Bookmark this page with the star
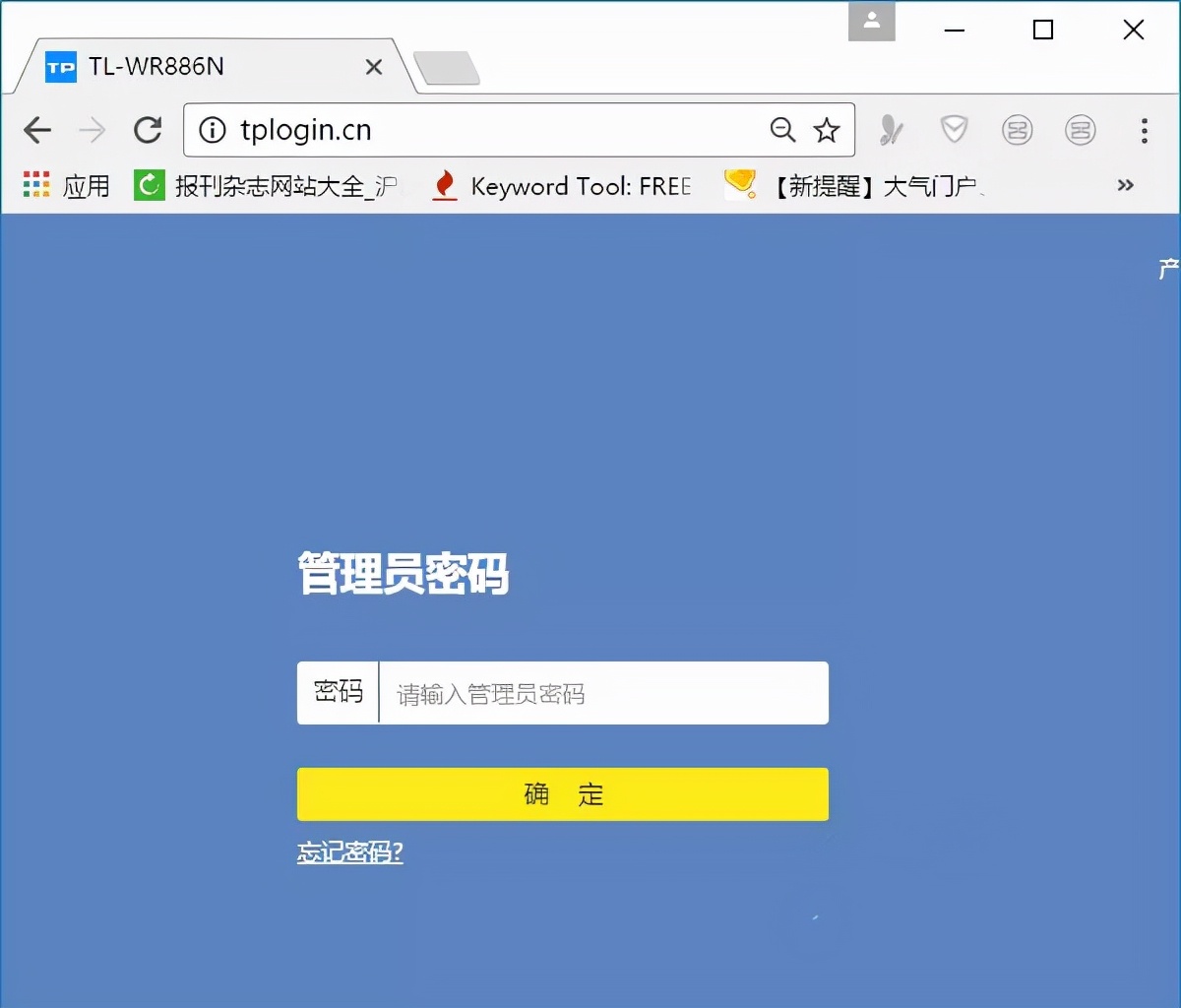The height and width of the screenshot is (1008, 1181). pyautogui.click(x=827, y=130)
